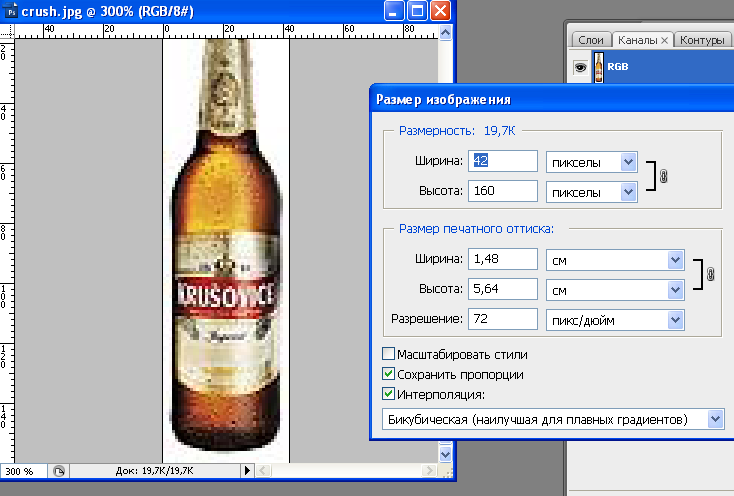Click Док: 19,7K/19,7K status text
The width and height of the screenshot is (734, 496).
(154, 471)
